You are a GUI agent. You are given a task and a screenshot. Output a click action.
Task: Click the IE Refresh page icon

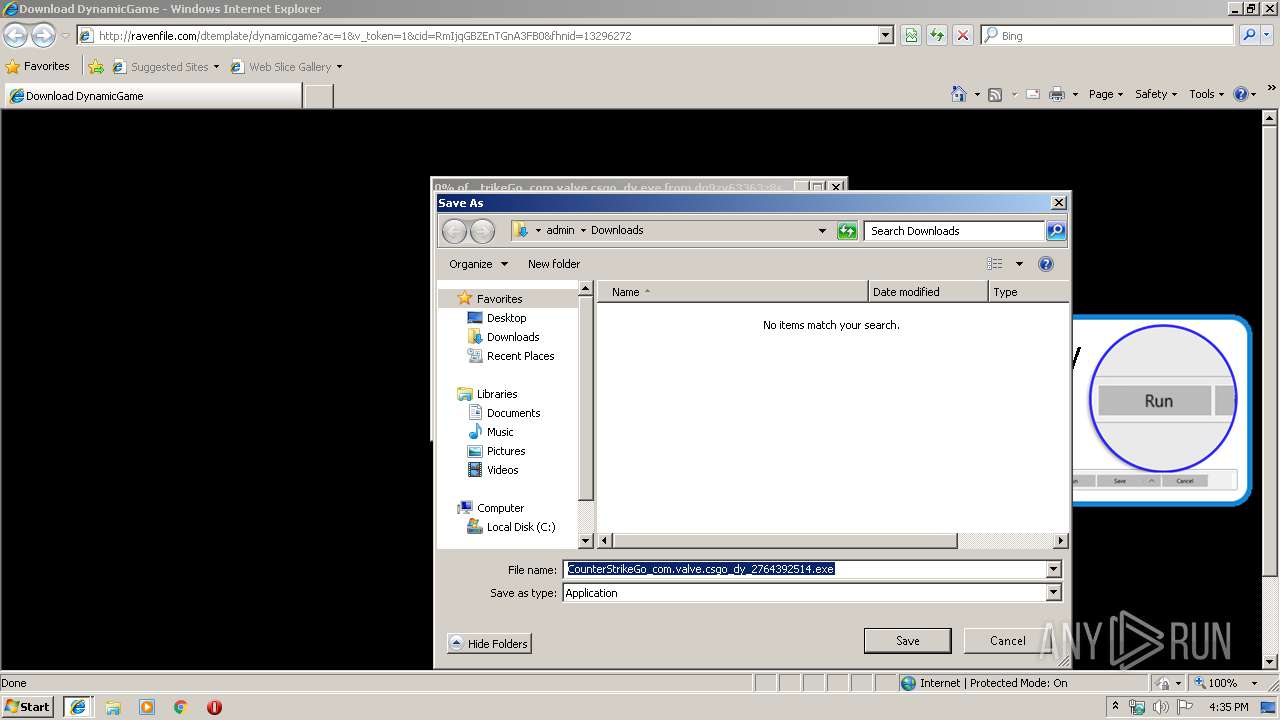937,36
